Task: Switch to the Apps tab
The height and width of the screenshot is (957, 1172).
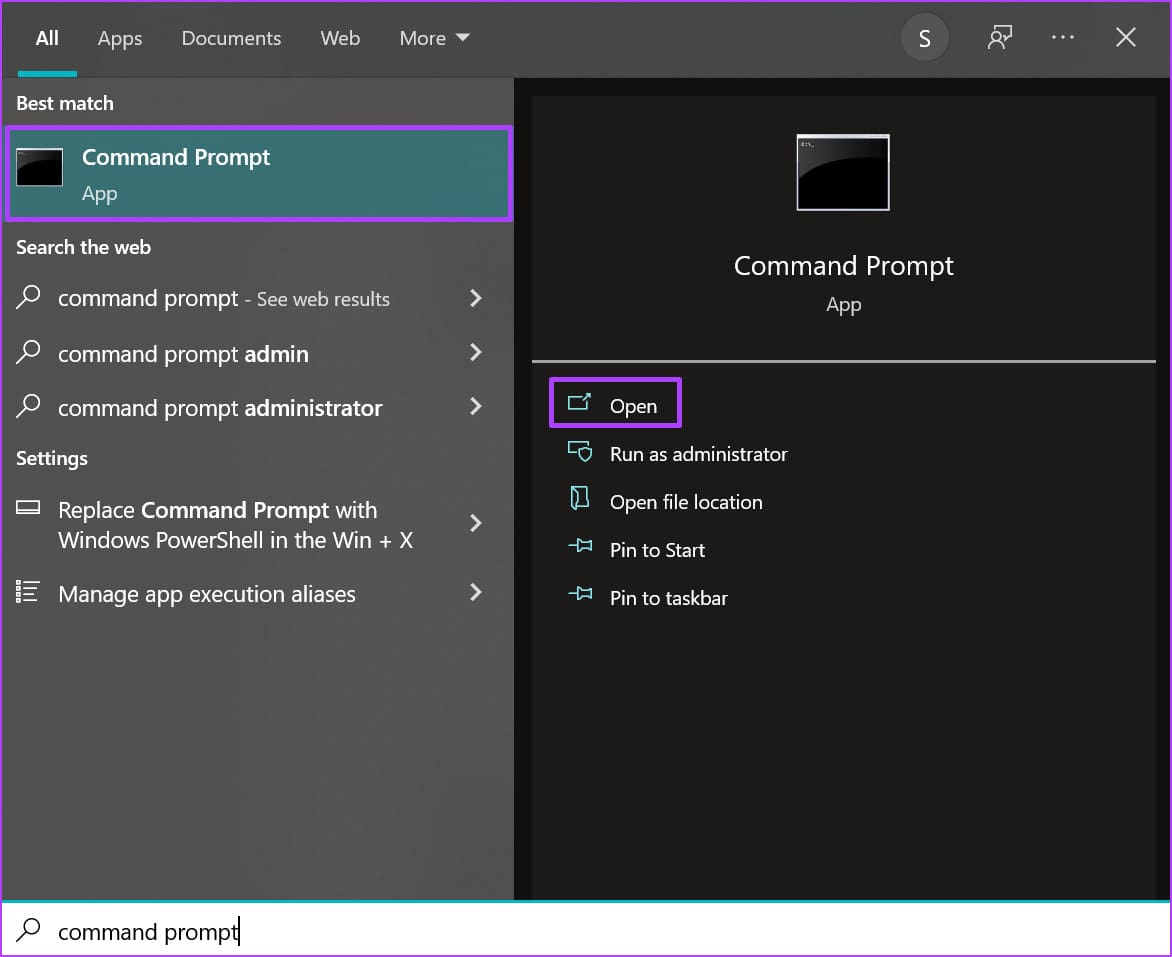Action: tap(120, 38)
